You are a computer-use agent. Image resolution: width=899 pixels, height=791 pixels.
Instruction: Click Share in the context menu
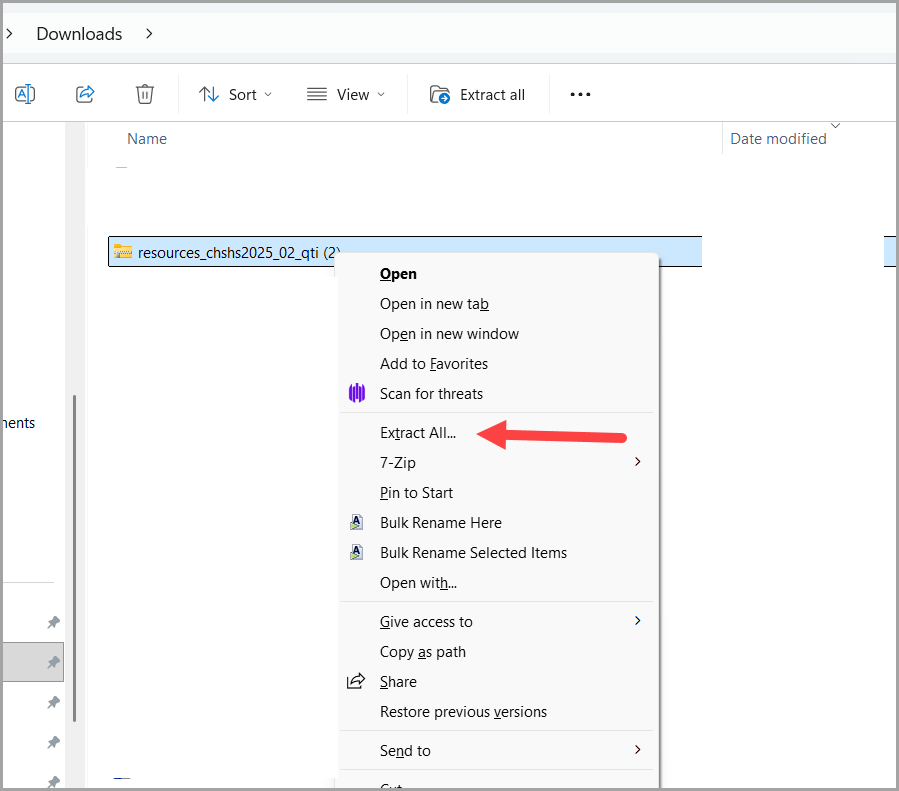point(398,682)
